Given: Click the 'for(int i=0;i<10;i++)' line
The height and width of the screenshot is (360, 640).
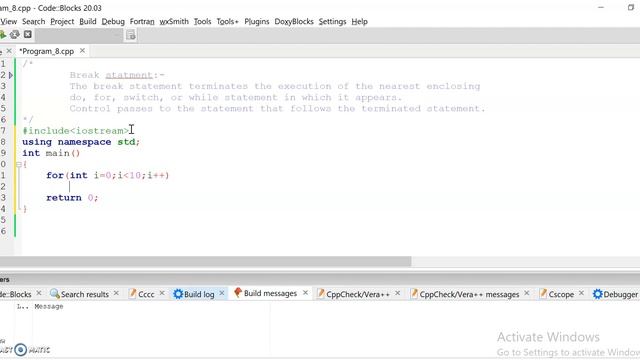Looking at the screenshot, I should pyautogui.click(x=107, y=176).
